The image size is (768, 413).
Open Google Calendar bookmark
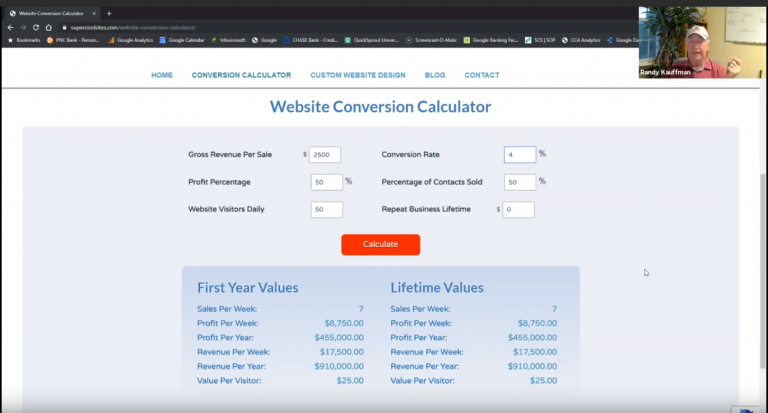pyautogui.click(x=182, y=40)
